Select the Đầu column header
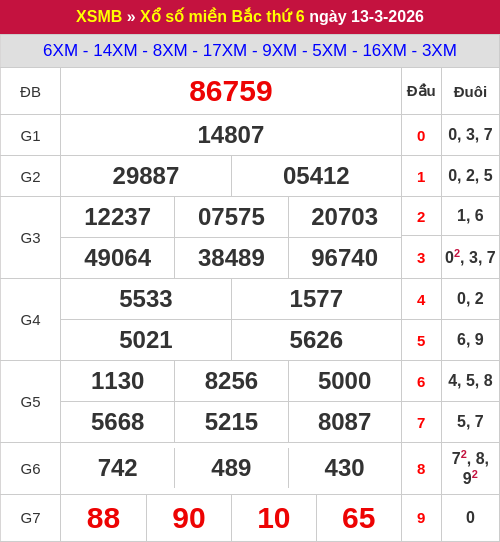Image resolution: width=500 pixels, height=542 pixels. (x=421, y=91)
